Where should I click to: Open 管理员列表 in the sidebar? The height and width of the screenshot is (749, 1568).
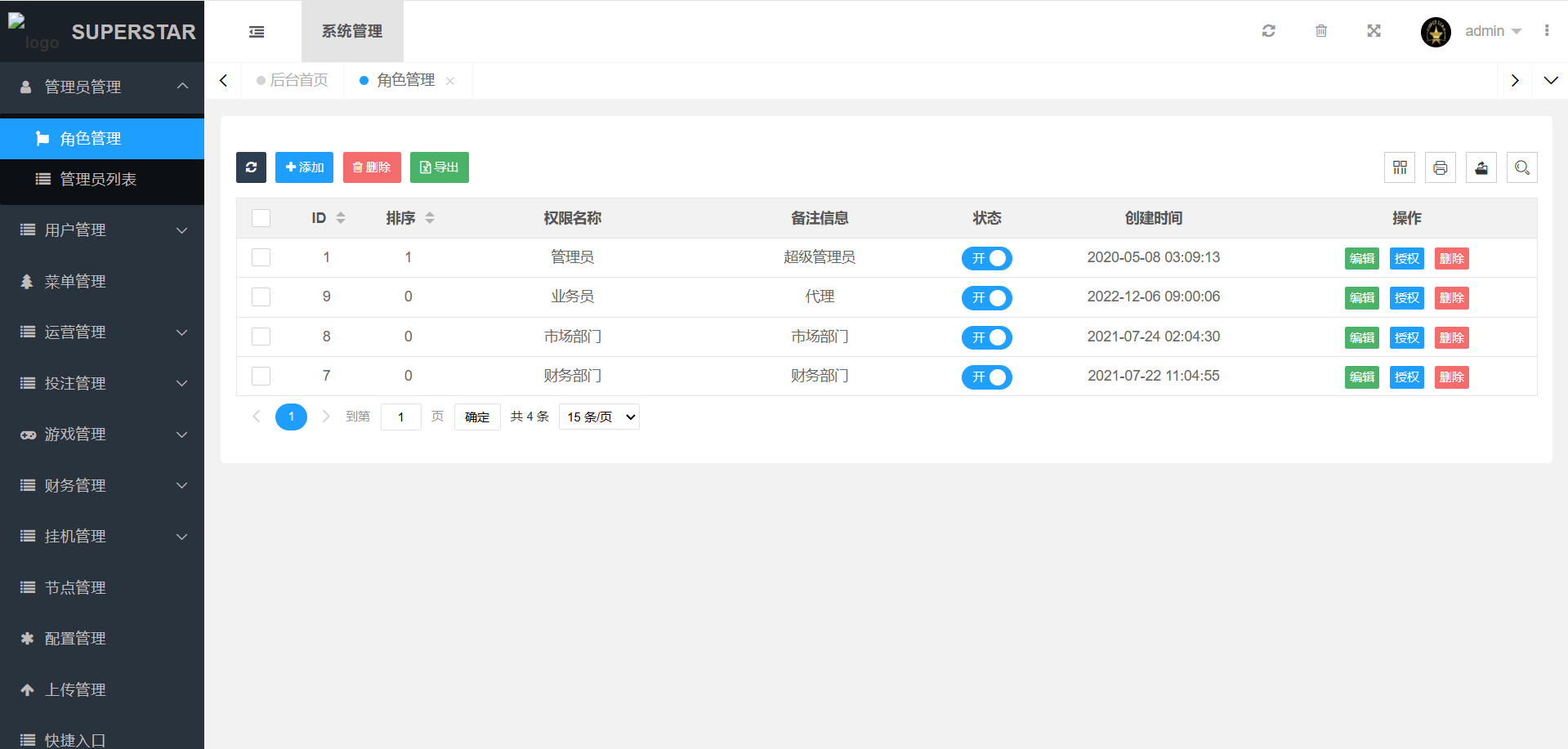[98, 180]
